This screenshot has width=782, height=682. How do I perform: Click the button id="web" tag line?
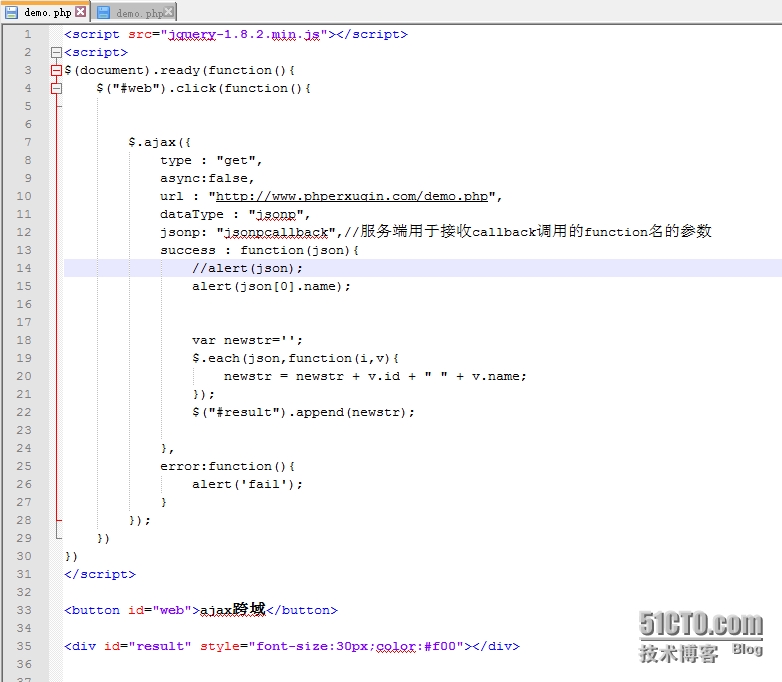201,610
